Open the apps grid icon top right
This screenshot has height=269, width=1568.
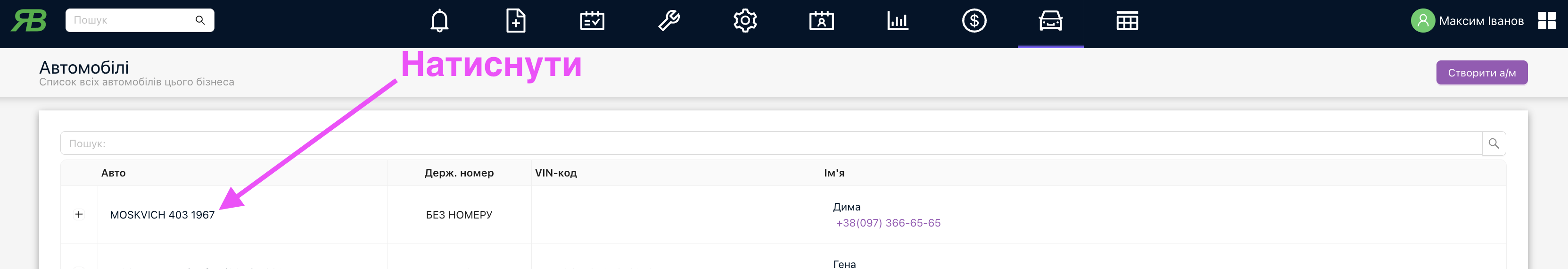pos(1546,21)
